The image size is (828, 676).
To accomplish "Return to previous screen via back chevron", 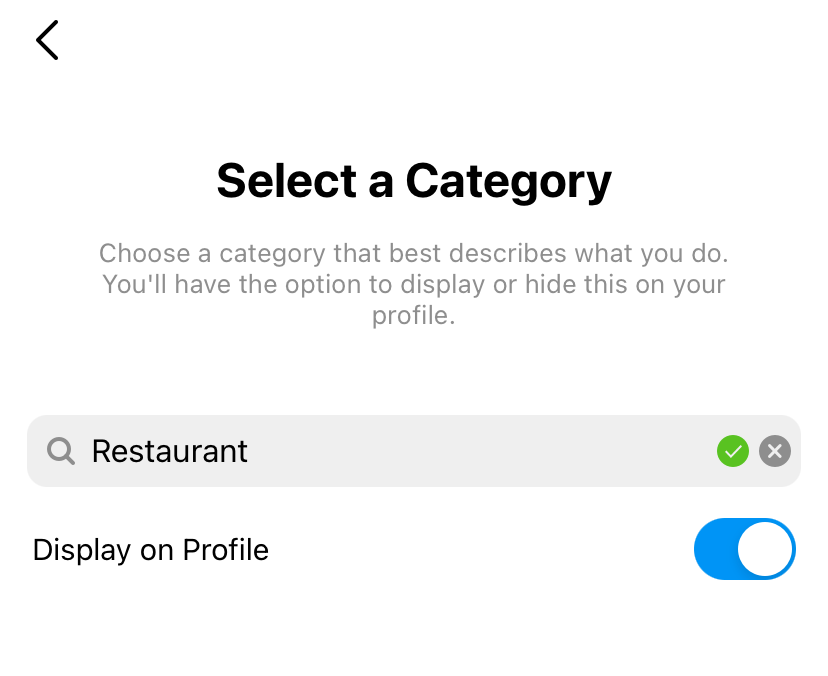I will tap(47, 40).
